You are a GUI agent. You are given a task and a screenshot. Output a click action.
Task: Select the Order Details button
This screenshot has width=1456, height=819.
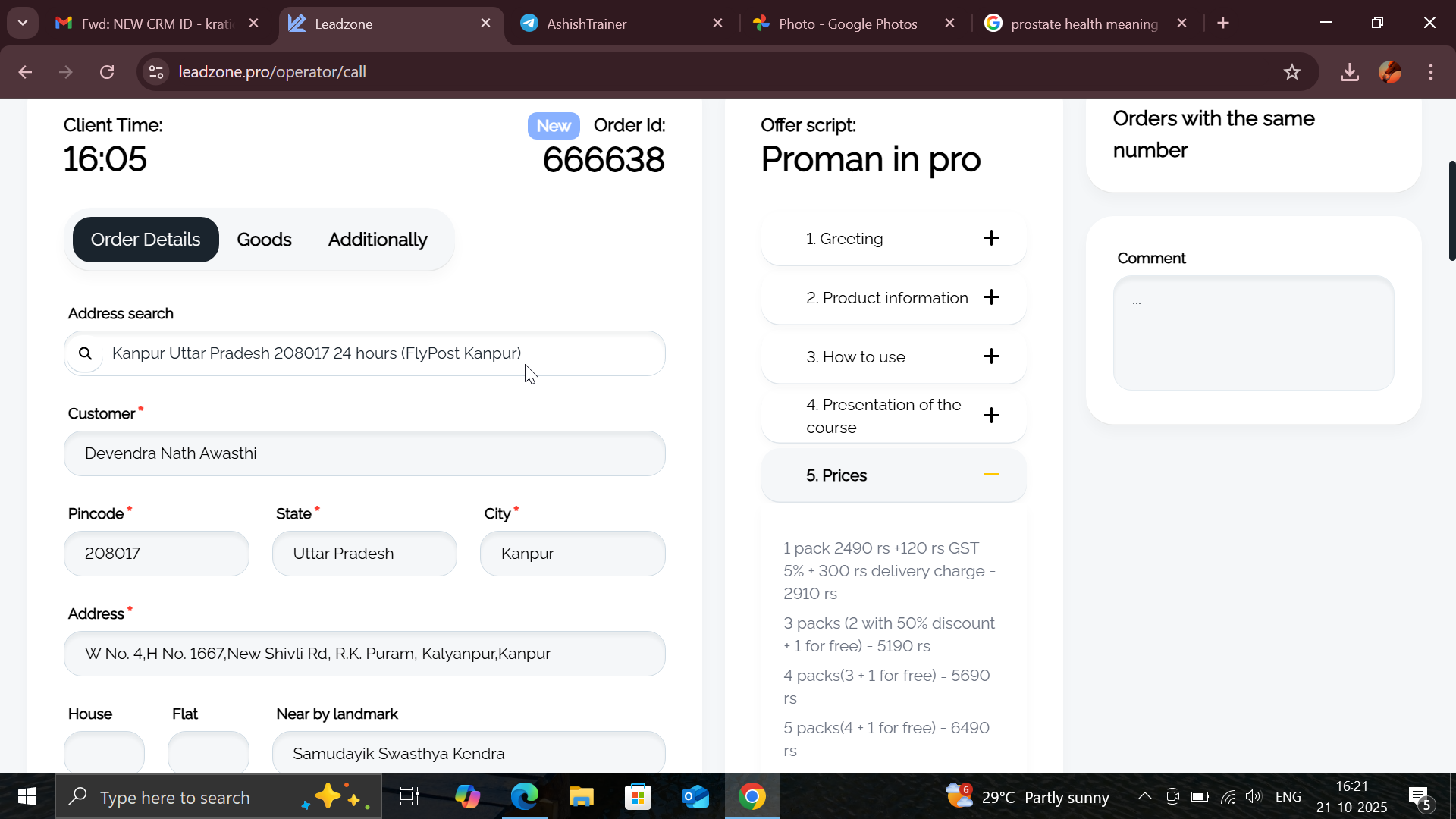(x=146, y=240)
